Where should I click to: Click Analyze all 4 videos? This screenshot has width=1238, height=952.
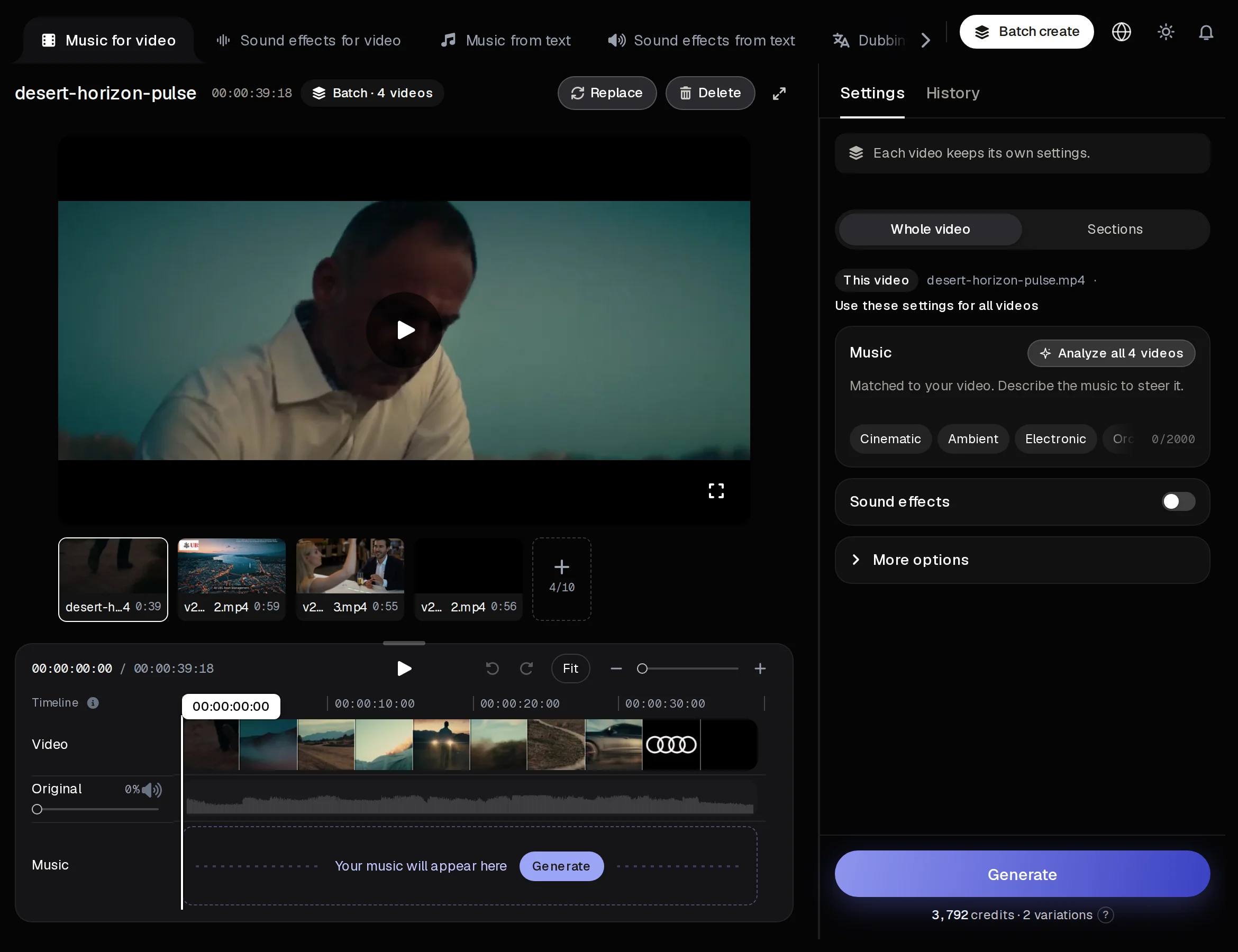pyautogui.click(x=1111, y=353)
